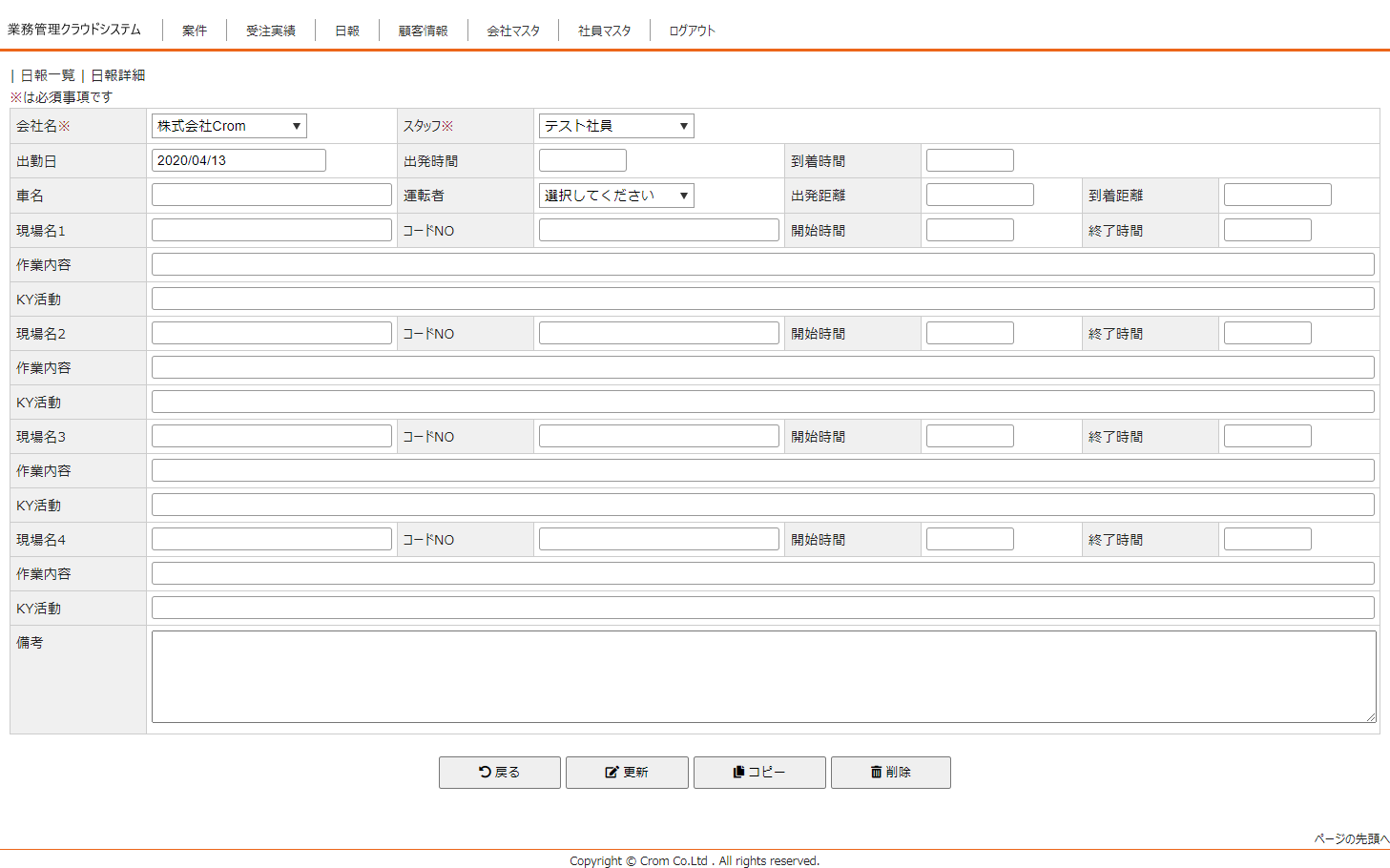Screen dimensions: 1390x868
Task: Click KY活動 field below 現場名2
Action: tap(763, 402)
